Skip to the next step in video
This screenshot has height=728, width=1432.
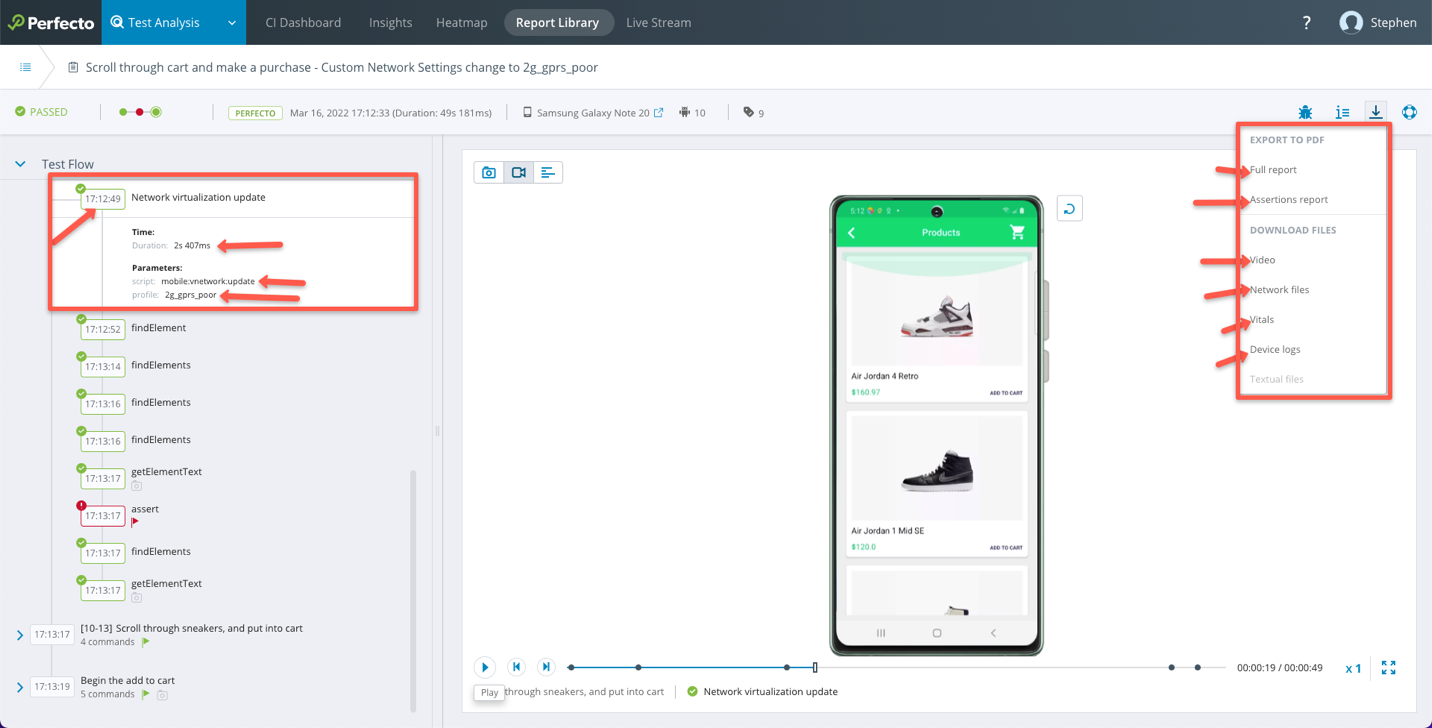[546, 667]
